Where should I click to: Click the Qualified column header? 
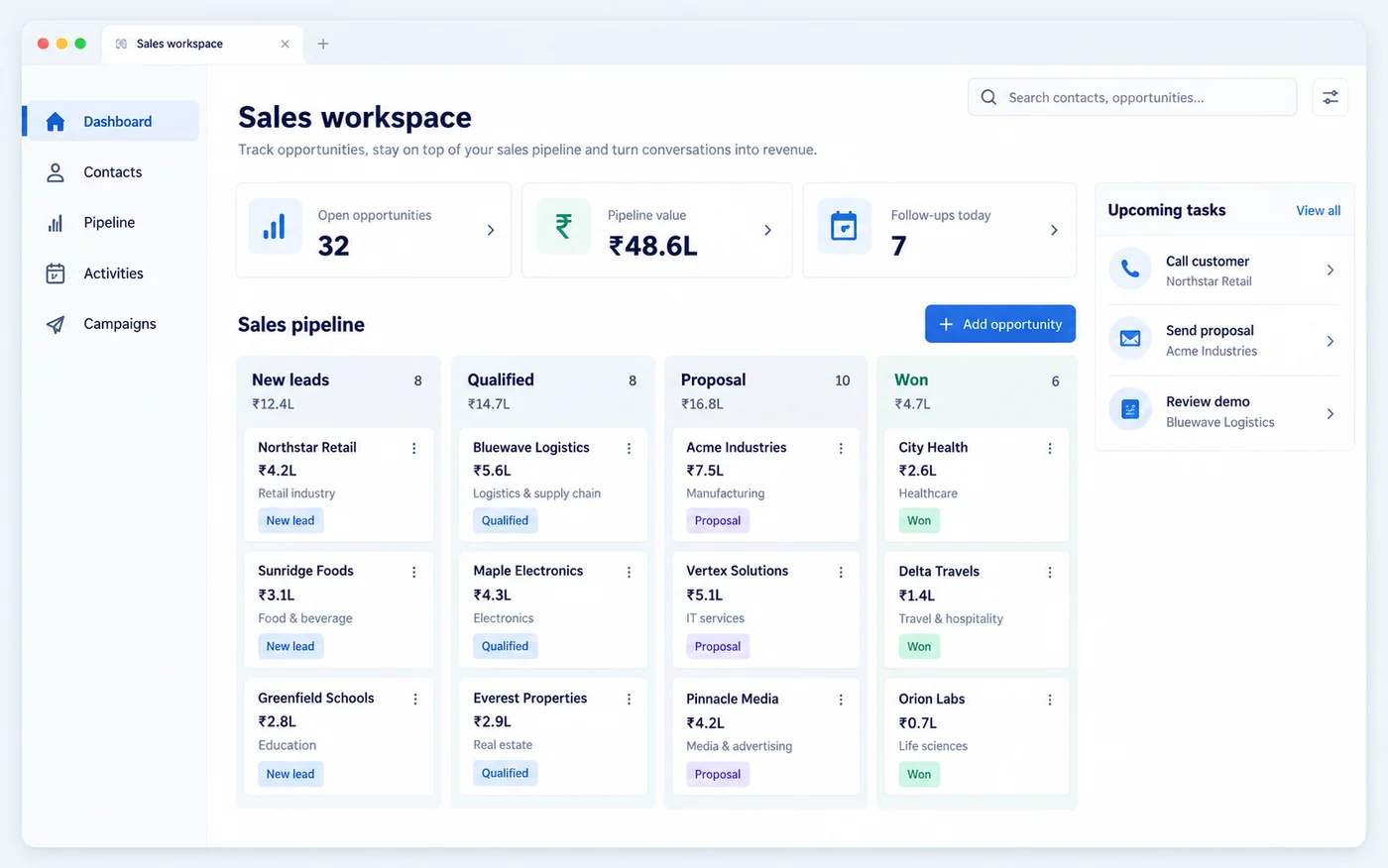tap(501, 380)
